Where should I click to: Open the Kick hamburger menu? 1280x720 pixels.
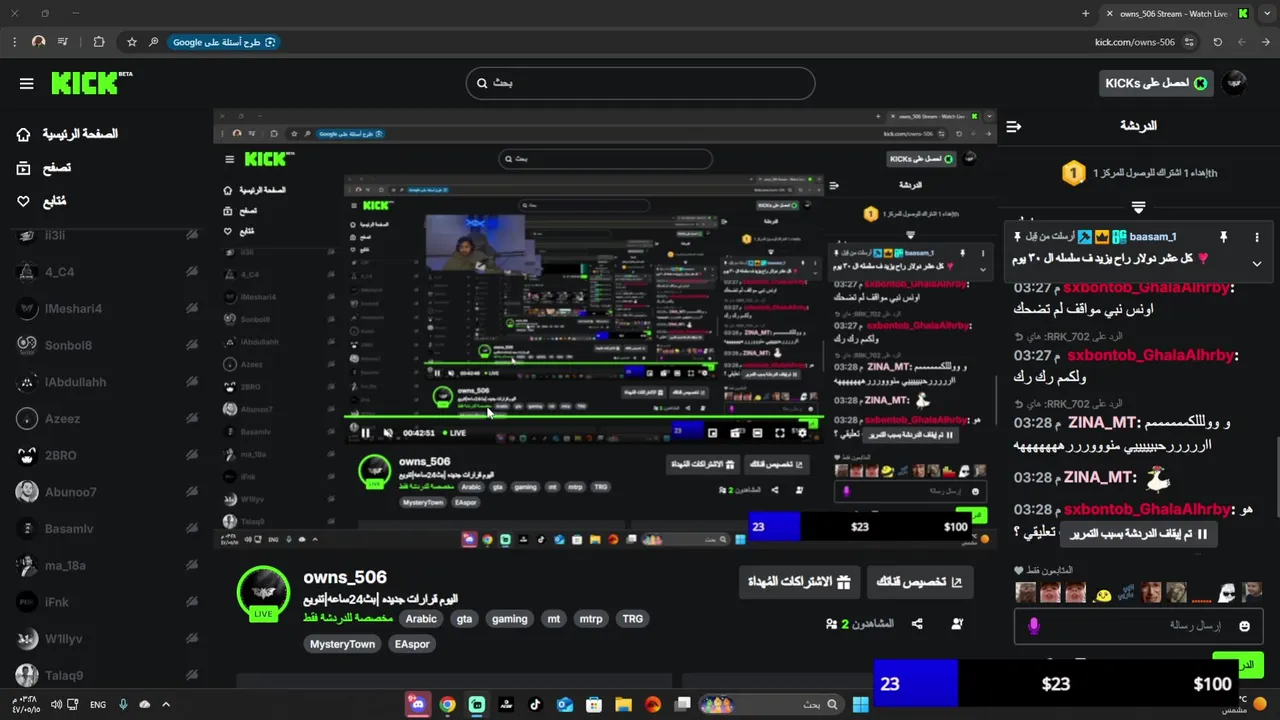point(27,83)
